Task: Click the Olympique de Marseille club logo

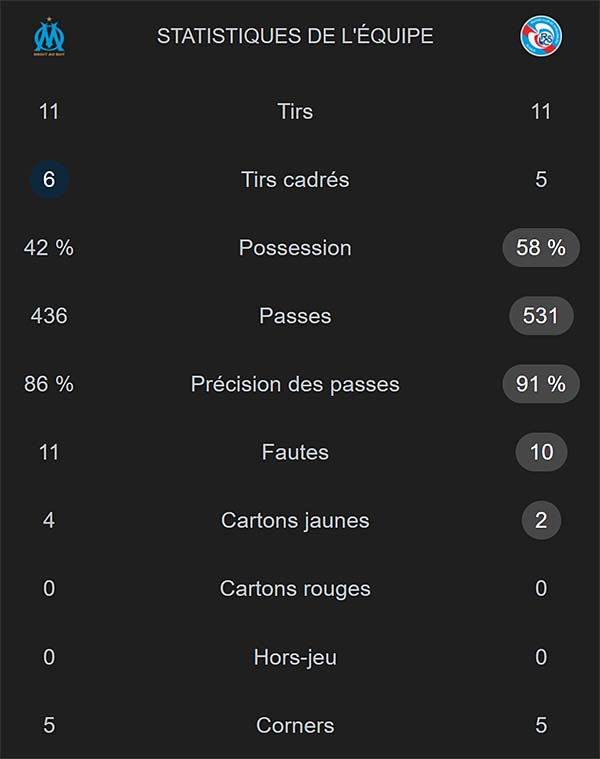Action: point(48,37)
